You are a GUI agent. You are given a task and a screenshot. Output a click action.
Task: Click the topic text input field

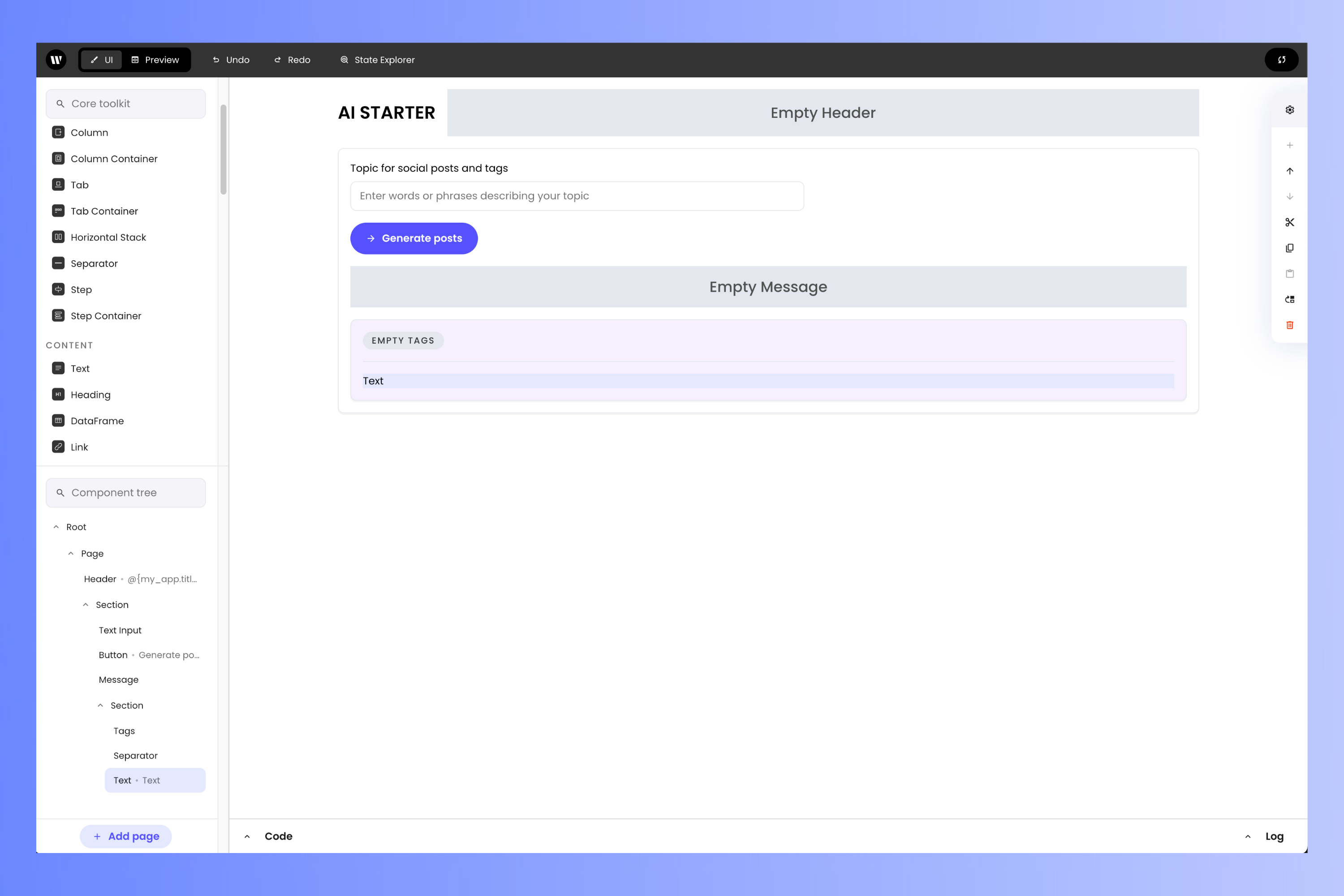coord(577,196)
